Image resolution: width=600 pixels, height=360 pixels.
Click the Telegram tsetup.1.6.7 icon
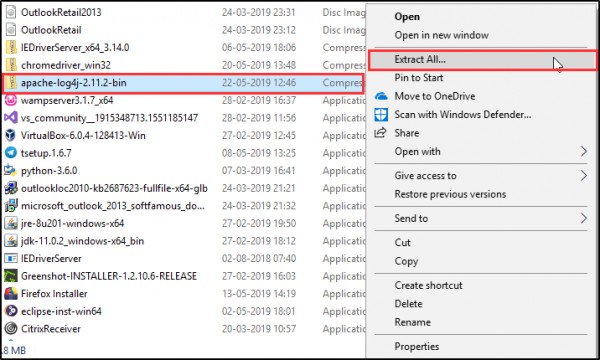[11, 153]
